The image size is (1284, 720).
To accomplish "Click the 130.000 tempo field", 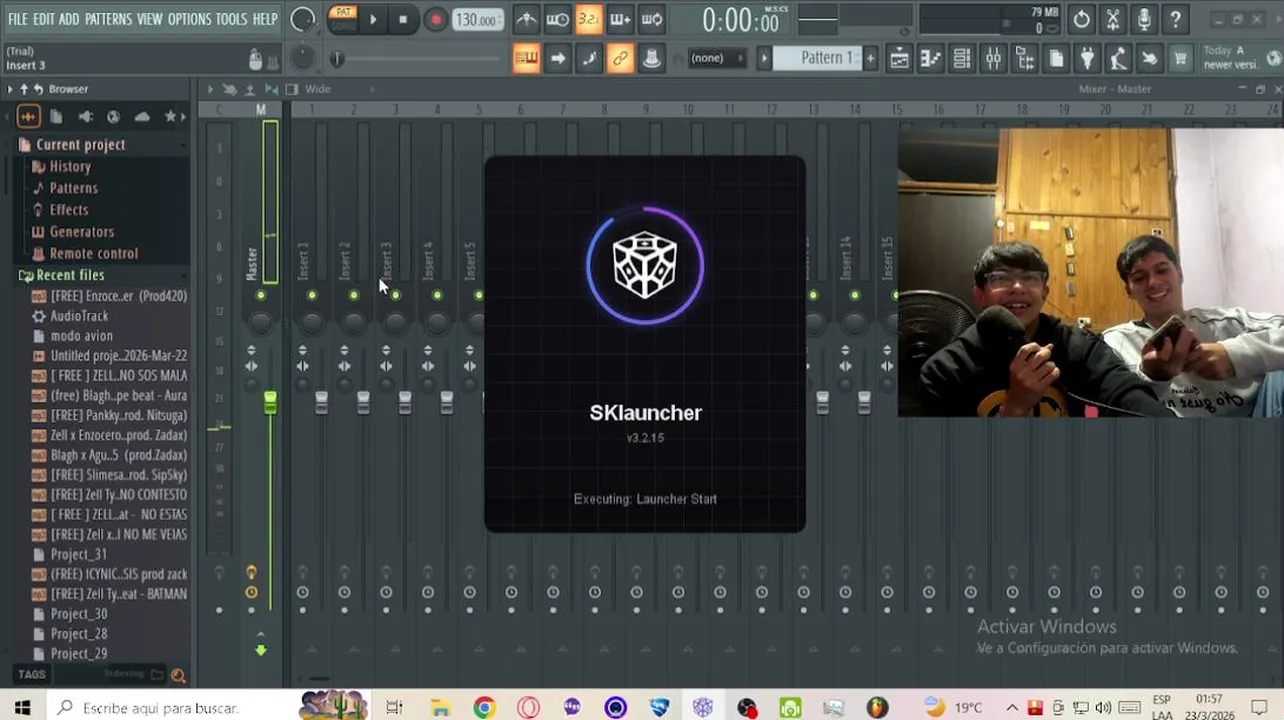I will click(477, 20).
